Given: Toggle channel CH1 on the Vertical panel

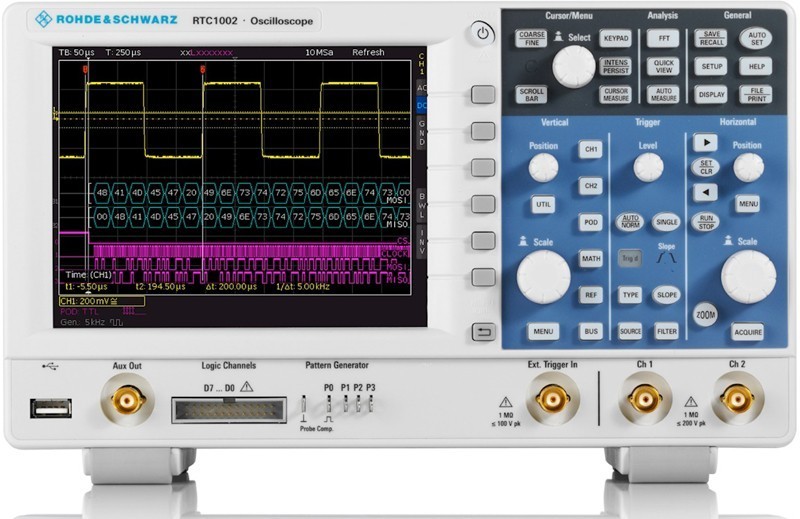Looking at the screenshot, I should tap(591, 149).
